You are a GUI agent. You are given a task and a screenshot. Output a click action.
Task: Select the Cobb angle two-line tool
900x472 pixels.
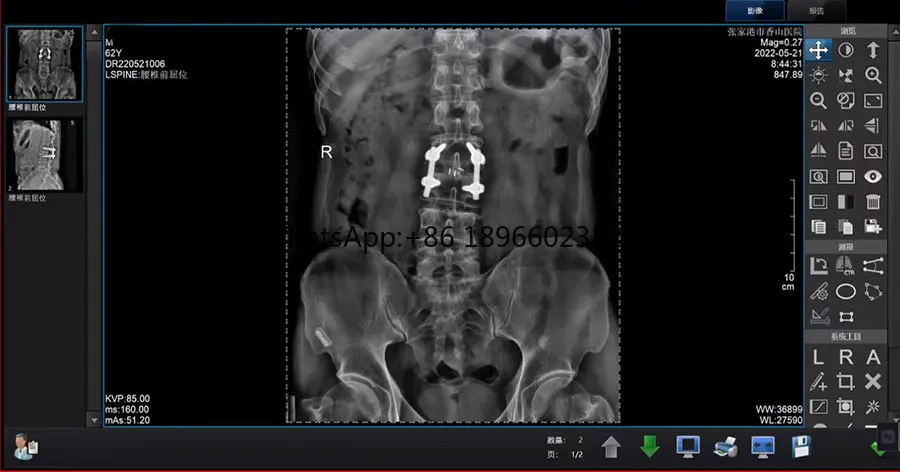click(872, 266)
